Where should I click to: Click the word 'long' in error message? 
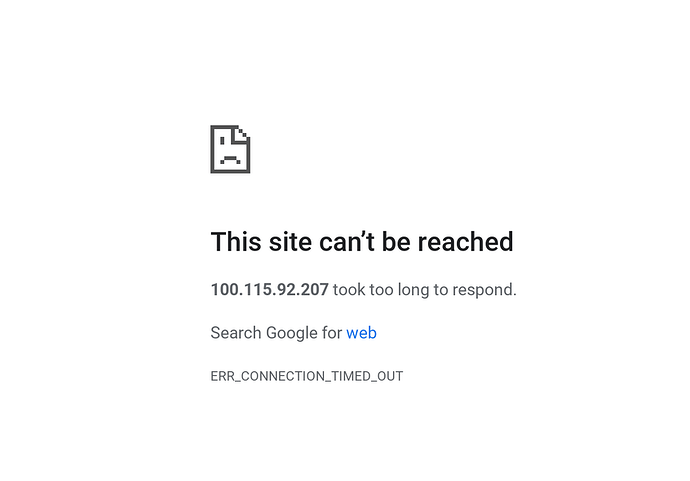[x=414, y=290]
